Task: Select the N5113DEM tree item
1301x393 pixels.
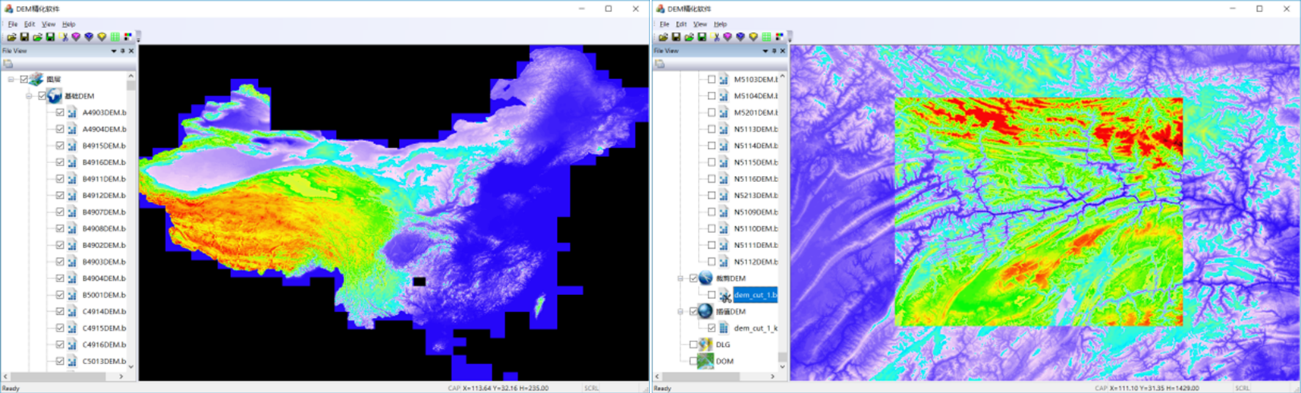Action: (755, 129)
